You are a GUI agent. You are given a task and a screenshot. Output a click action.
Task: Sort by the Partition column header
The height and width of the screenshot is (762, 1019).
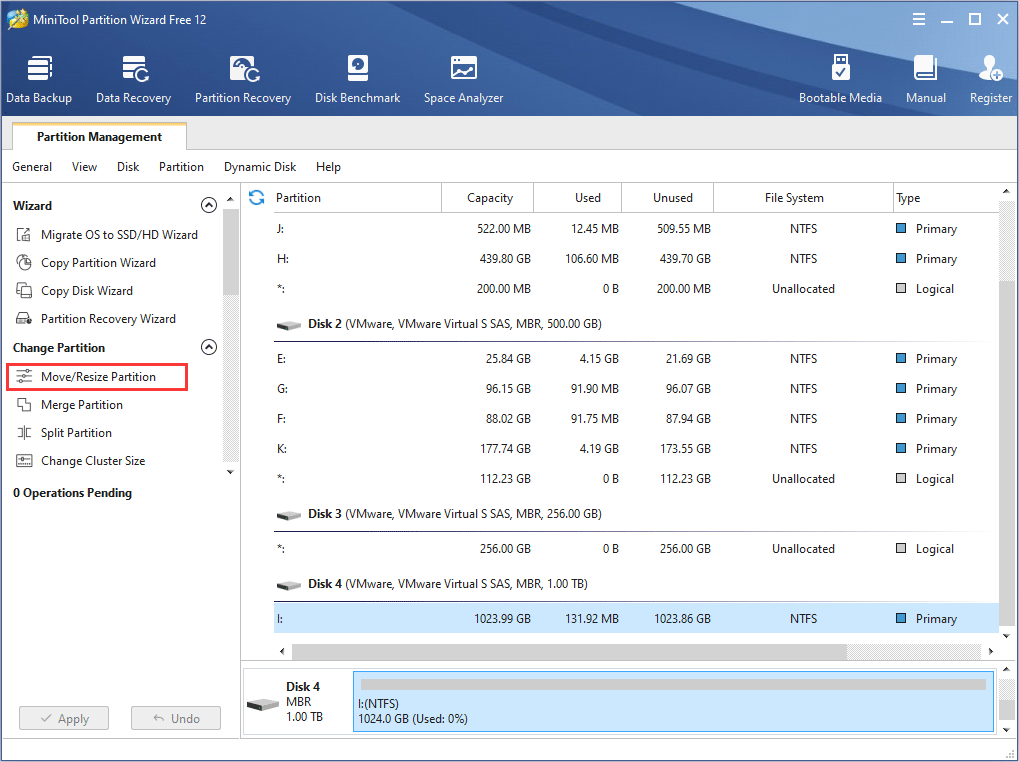356,197
